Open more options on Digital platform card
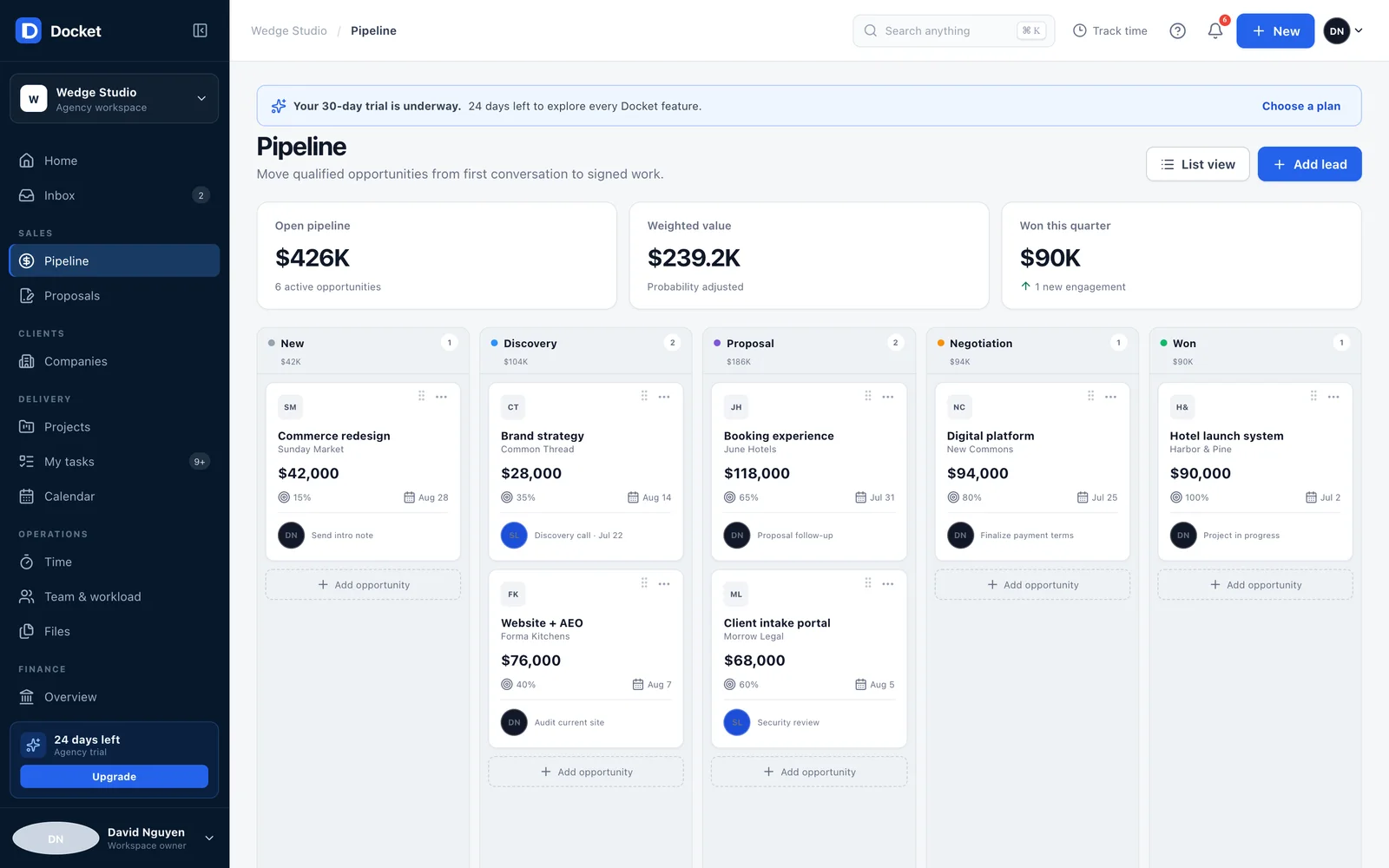The width and height of the screenshot is (1389, 868). [x=1110, y=397]
